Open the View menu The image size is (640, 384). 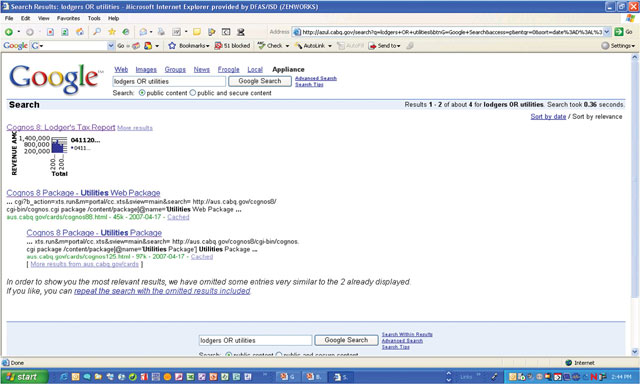pyautogui.click(x=43, y=18)
